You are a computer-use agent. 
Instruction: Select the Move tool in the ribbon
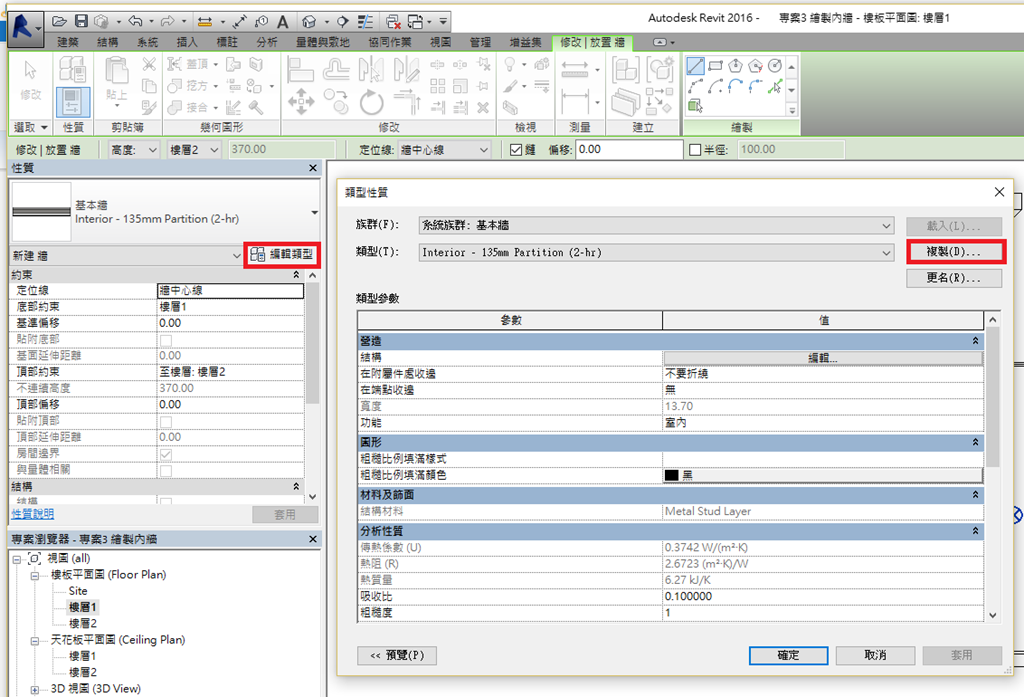[301, 102]
